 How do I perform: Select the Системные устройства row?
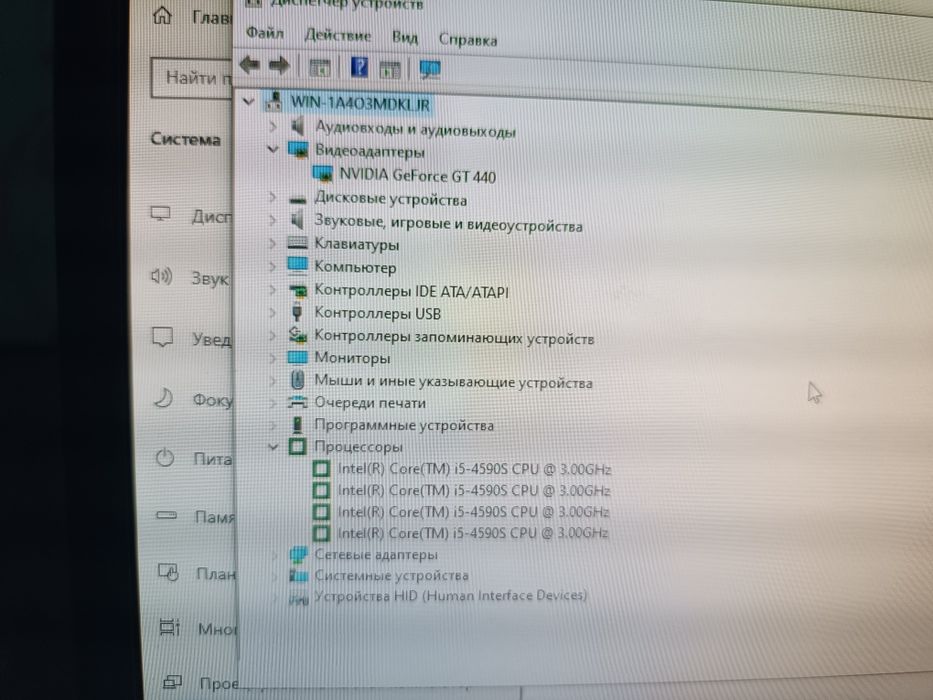click(x=391, y=576)
